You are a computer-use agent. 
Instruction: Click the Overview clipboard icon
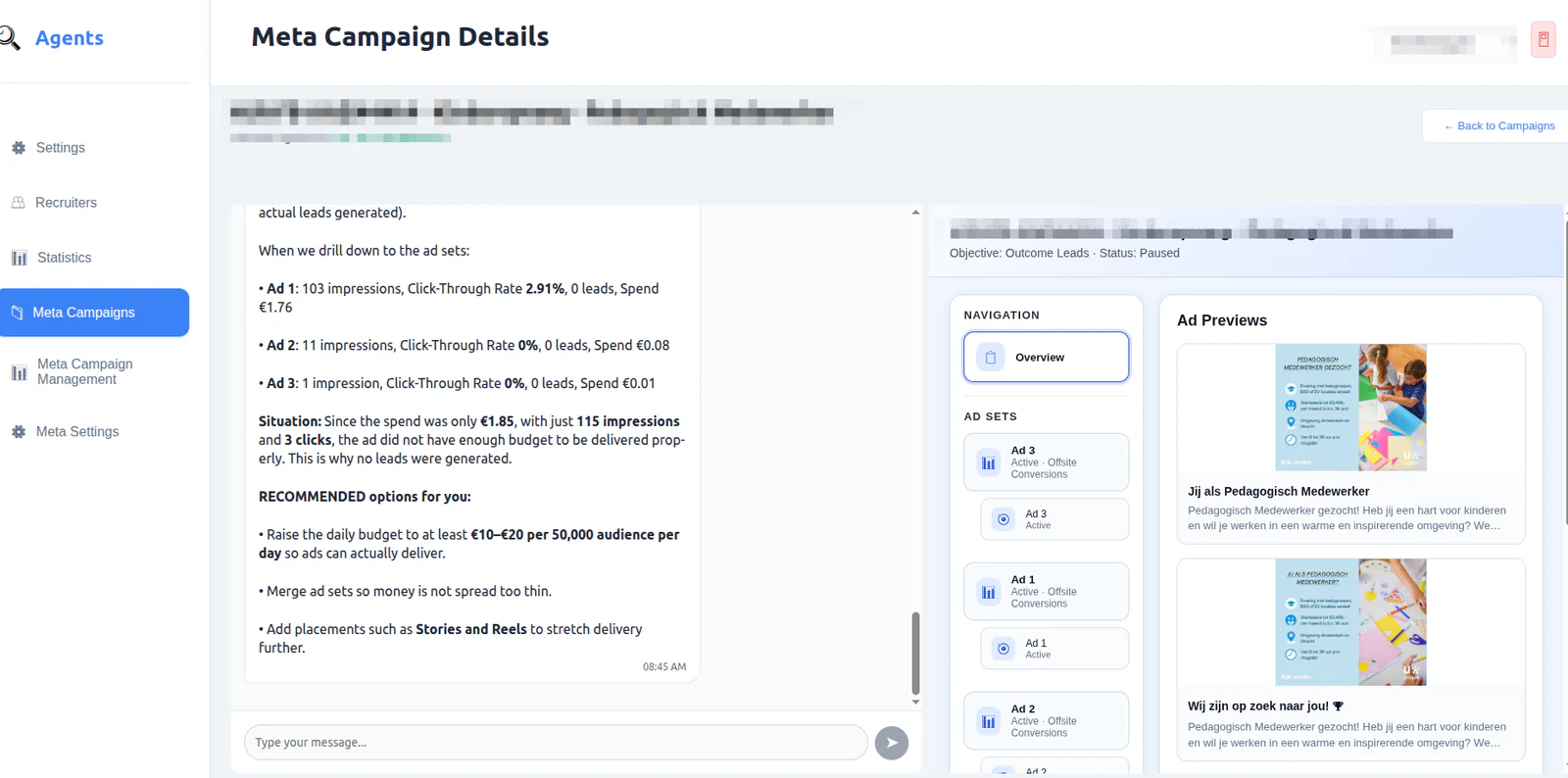991,358
